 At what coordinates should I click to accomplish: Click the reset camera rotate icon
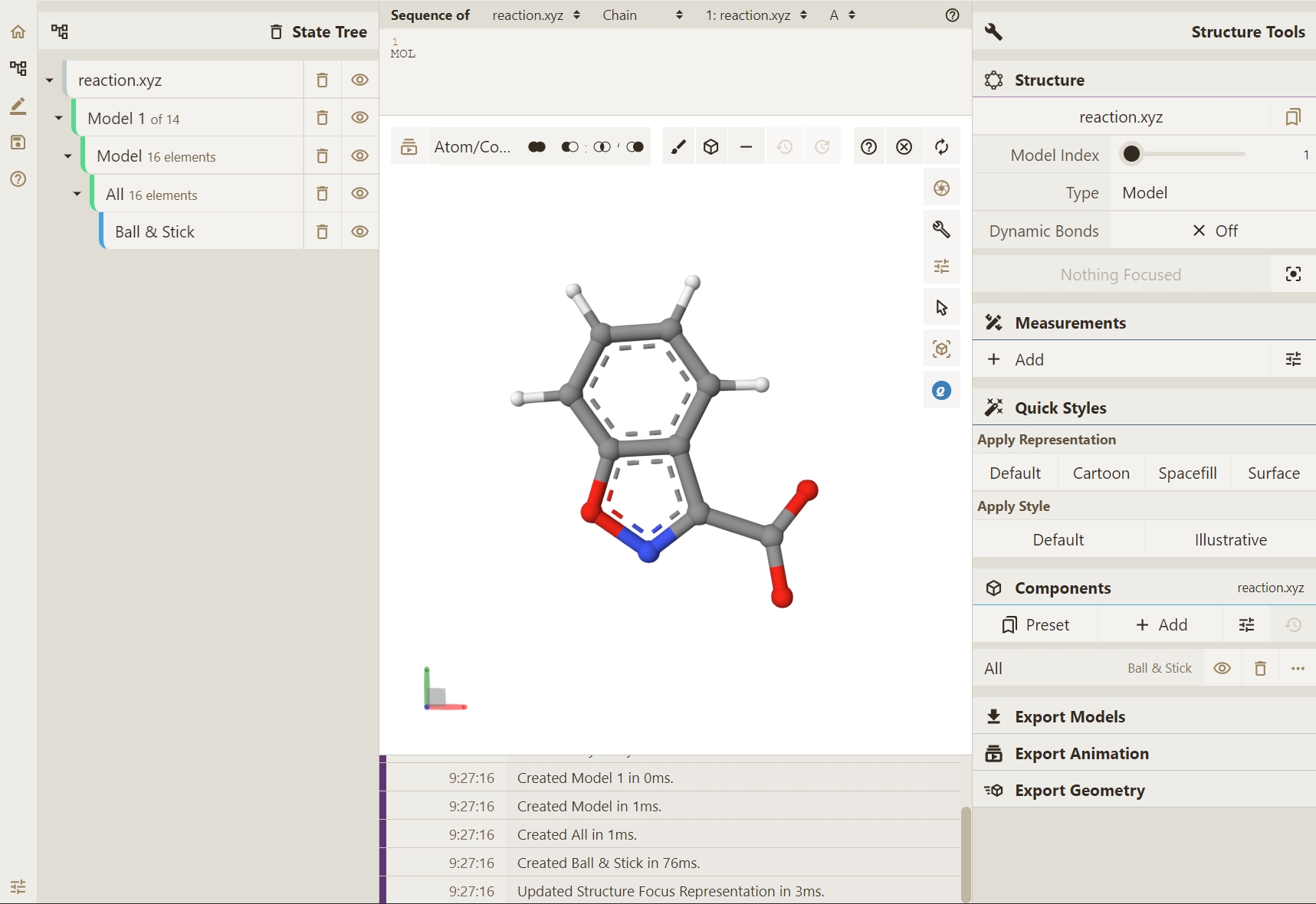tap(941, 147)
